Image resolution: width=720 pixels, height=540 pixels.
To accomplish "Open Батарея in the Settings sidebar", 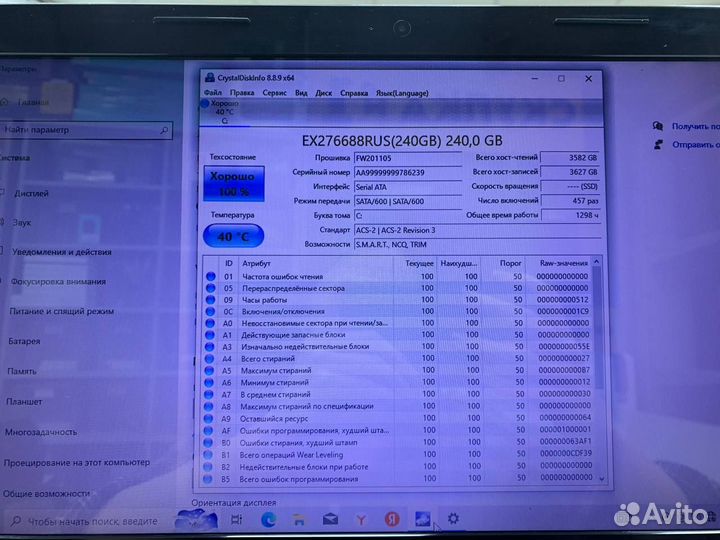I will [x=24, y=341].
